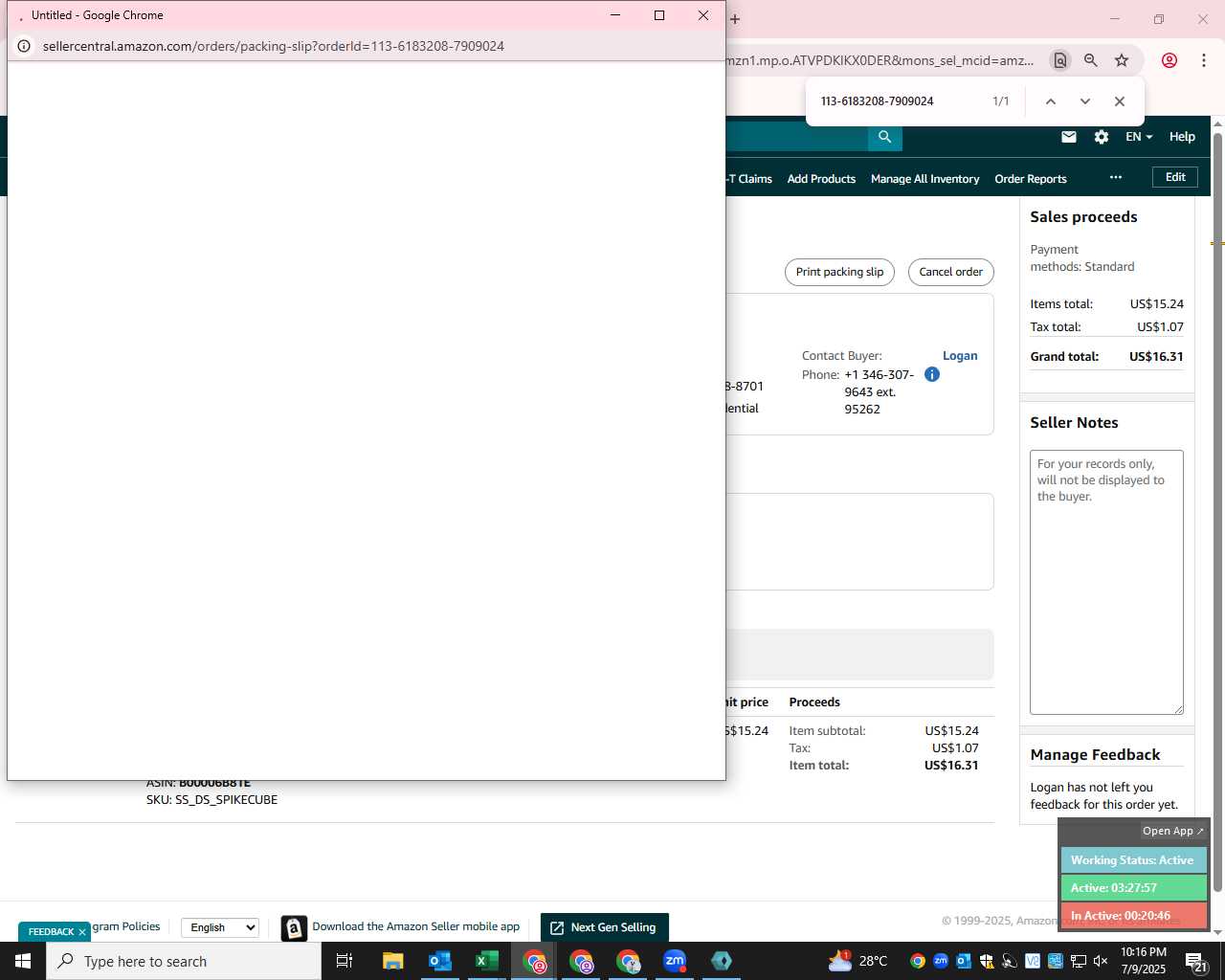Click the Grand total value US$16.31

point(1156,356)
